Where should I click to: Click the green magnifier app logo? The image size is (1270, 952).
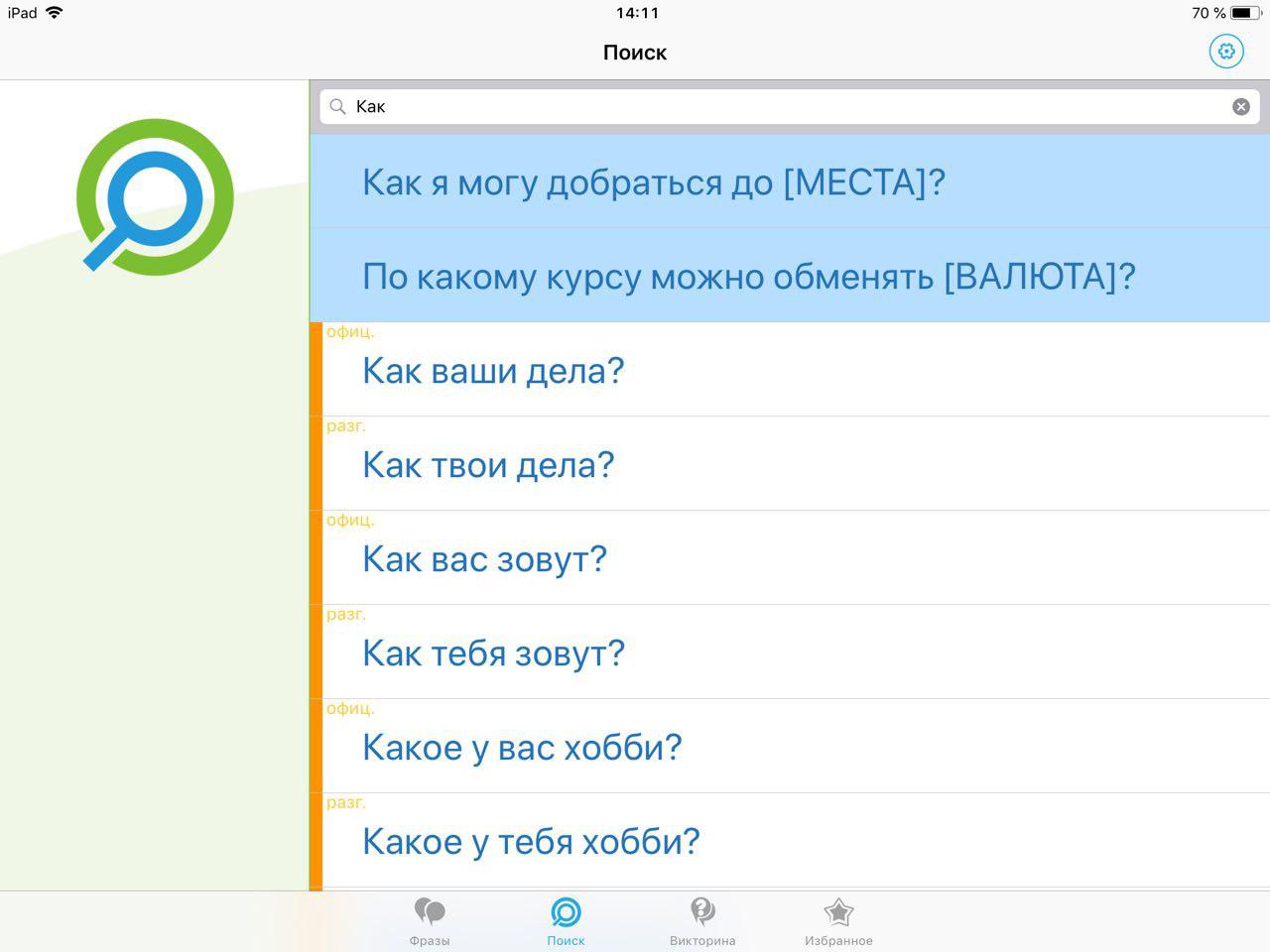click(154, 198)
